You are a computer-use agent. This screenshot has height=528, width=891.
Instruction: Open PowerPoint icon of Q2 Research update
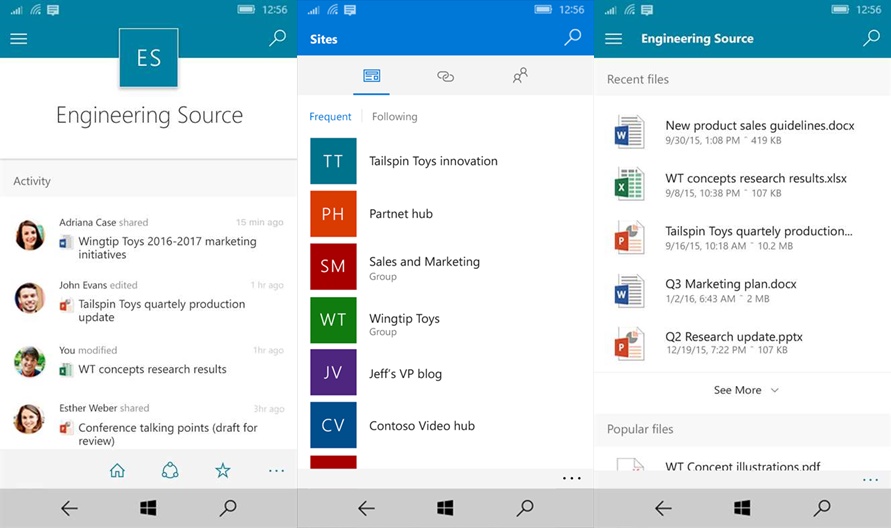[629, 343]
